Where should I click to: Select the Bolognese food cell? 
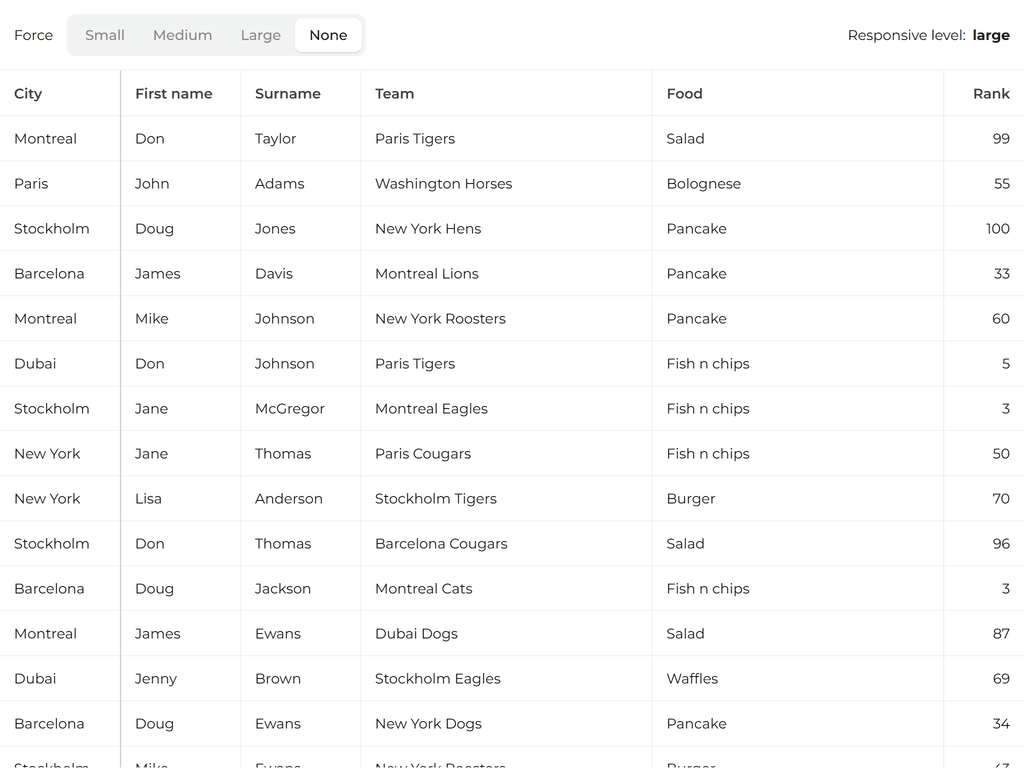click(703, 184)
